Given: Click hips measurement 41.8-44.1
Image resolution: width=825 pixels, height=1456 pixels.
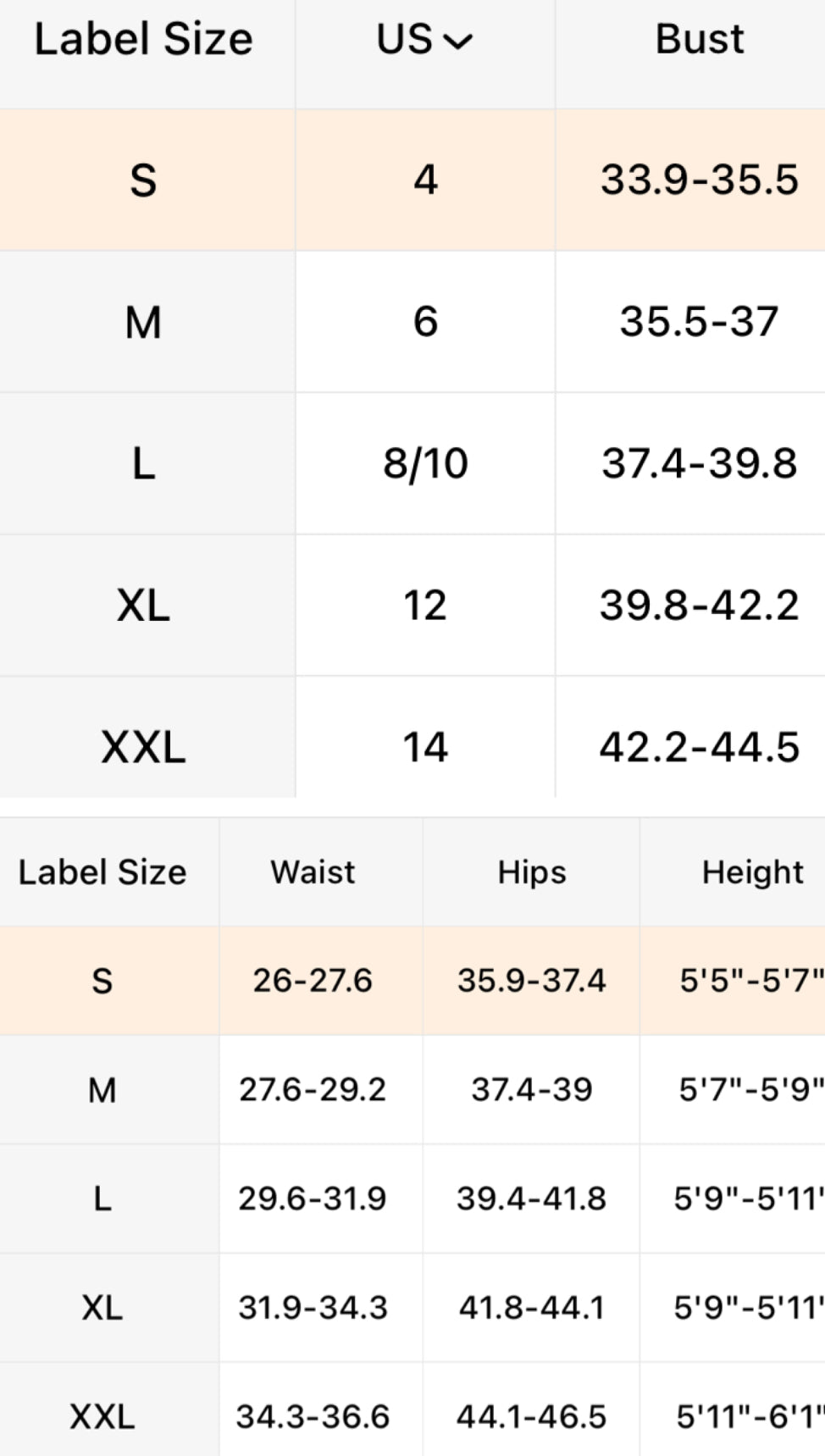Looking at the screenshot, I should 531,1308.
